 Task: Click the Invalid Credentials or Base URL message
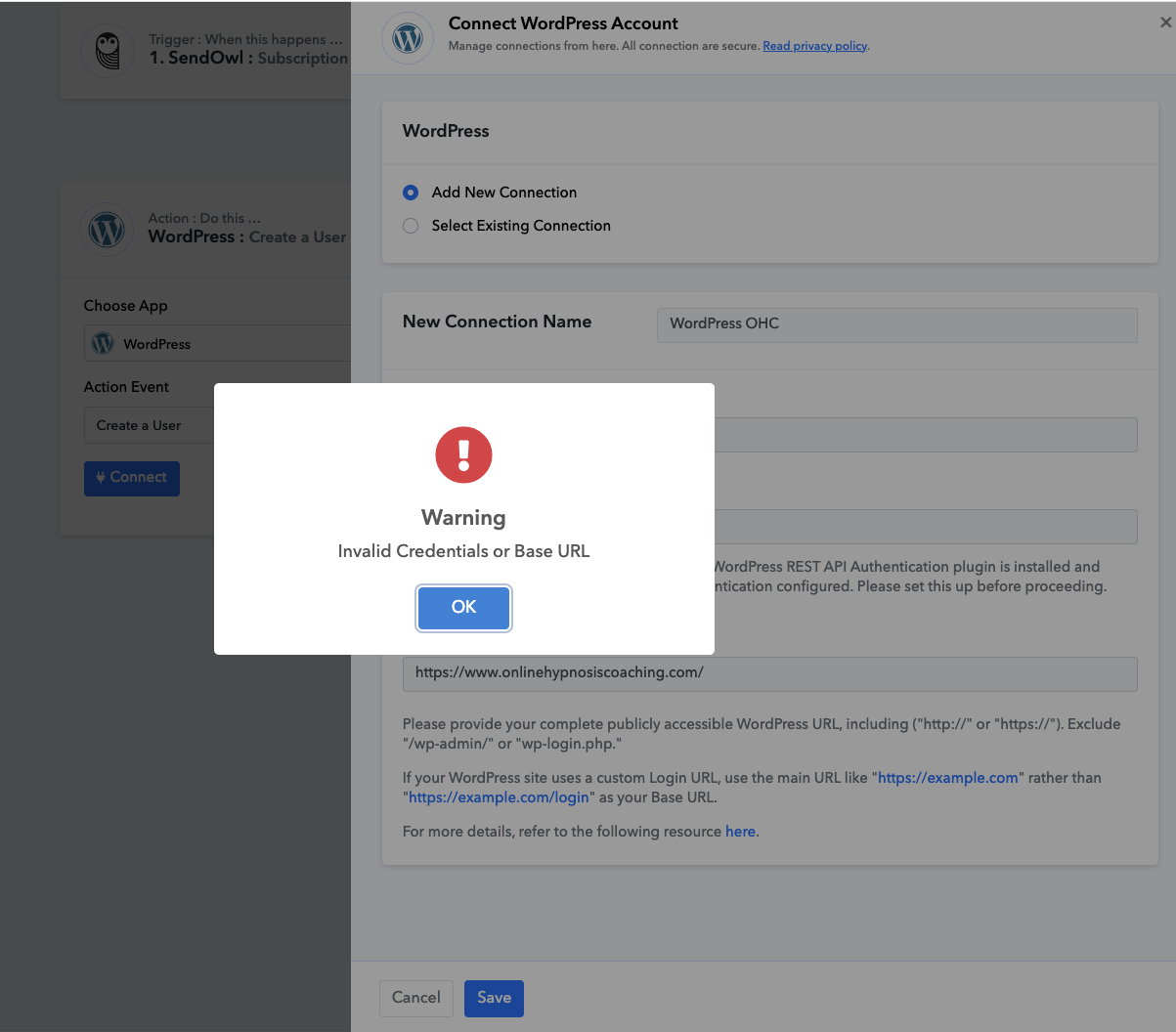click(x=463, y=551)
